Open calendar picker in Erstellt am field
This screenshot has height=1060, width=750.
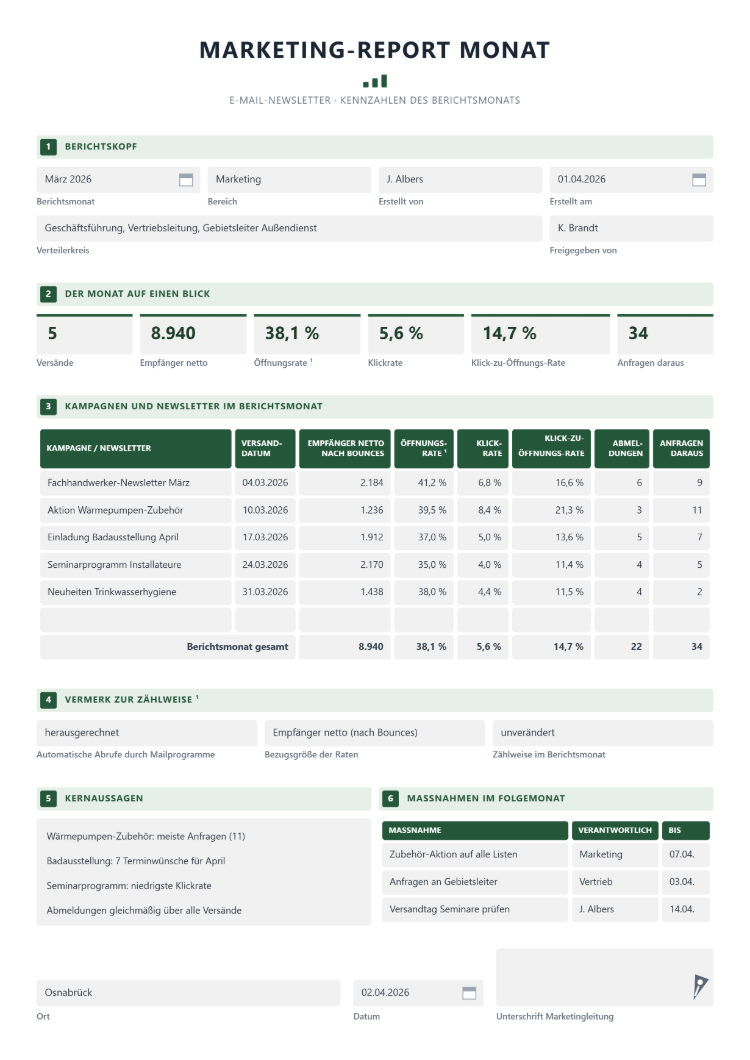click(699, 180)
